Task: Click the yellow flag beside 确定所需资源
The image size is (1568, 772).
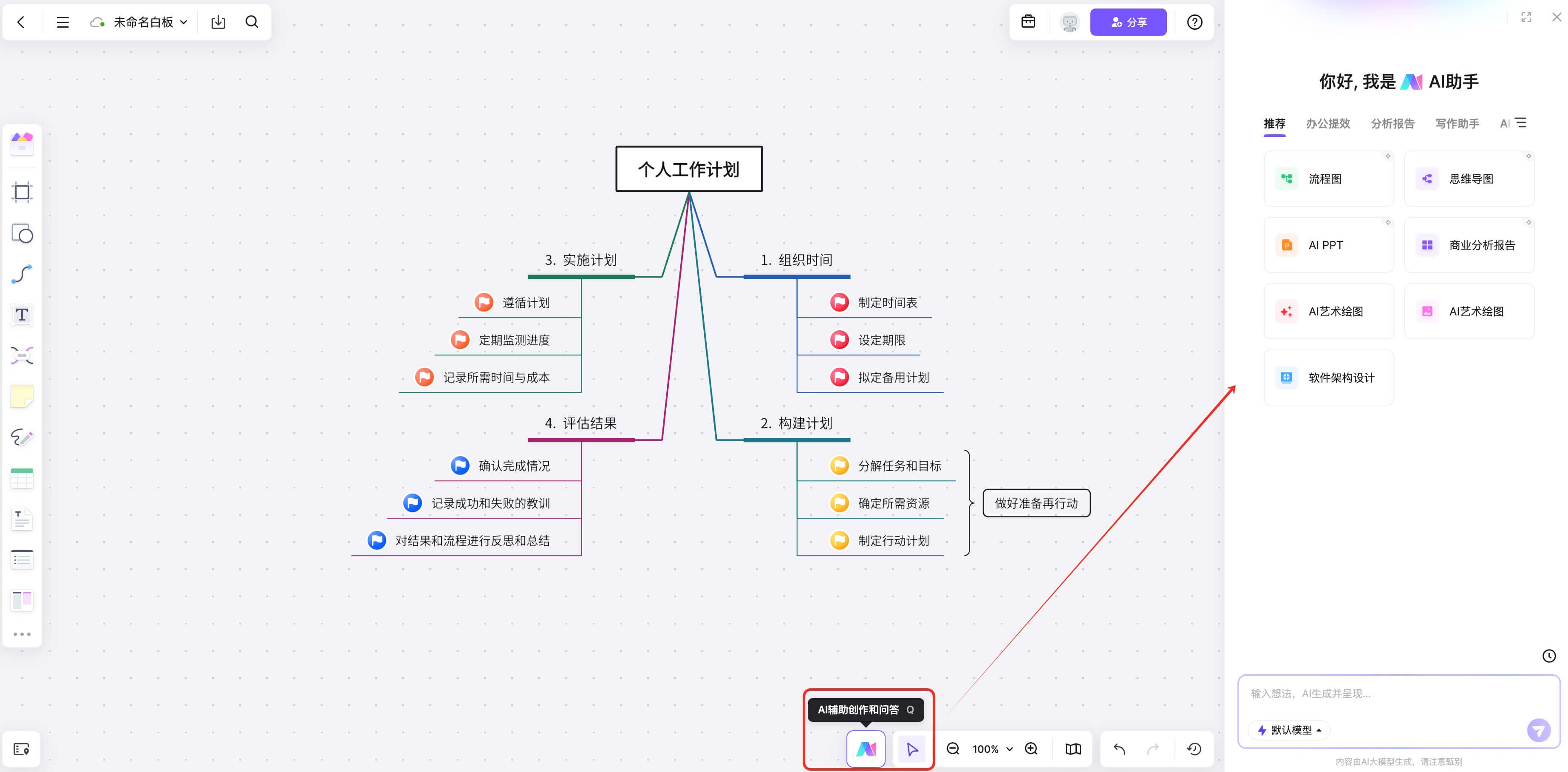Action: click(839, 503)
